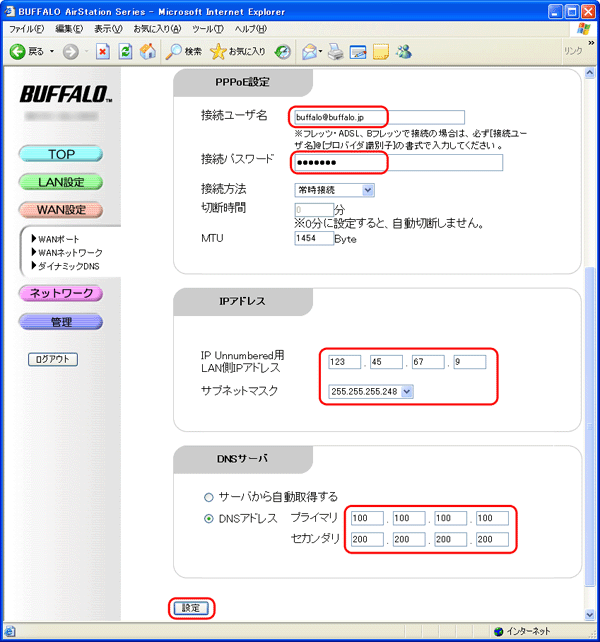The height and width of the screenshot is (642, 600).
Task: Click the MTU value field 1454
Action: [x=314, y=238]
